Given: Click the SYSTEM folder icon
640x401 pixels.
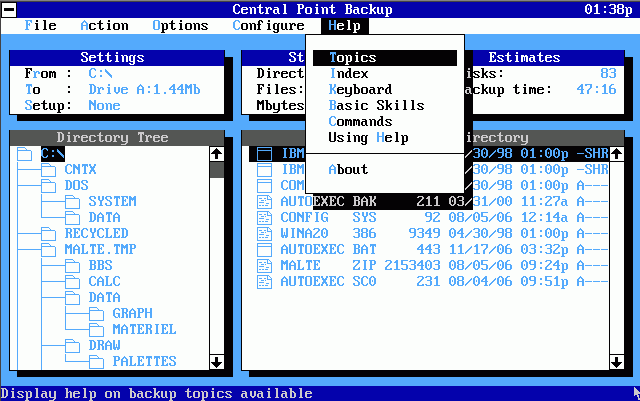Looking at the screenshot, I should pyautogui.click(x=72, y=202).
